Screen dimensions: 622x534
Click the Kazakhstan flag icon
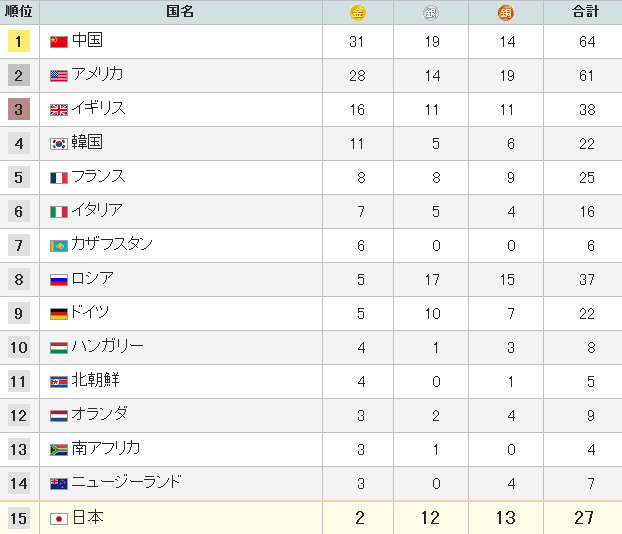59,246
